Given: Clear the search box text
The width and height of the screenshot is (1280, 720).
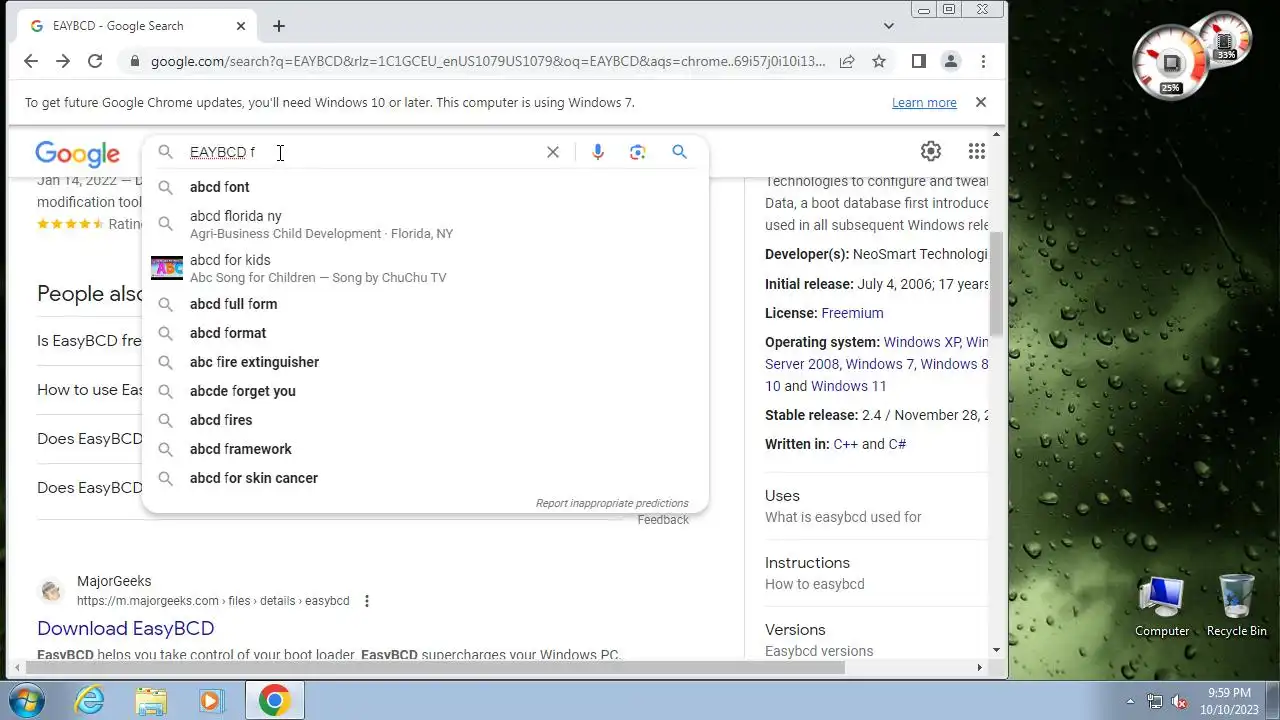Looking at the screenshot, I should pyautogui.click(x=553, y=152).
